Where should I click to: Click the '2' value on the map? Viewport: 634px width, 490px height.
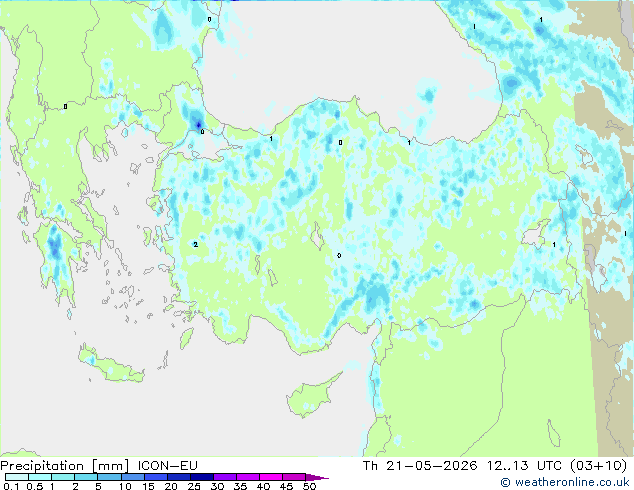196,245
